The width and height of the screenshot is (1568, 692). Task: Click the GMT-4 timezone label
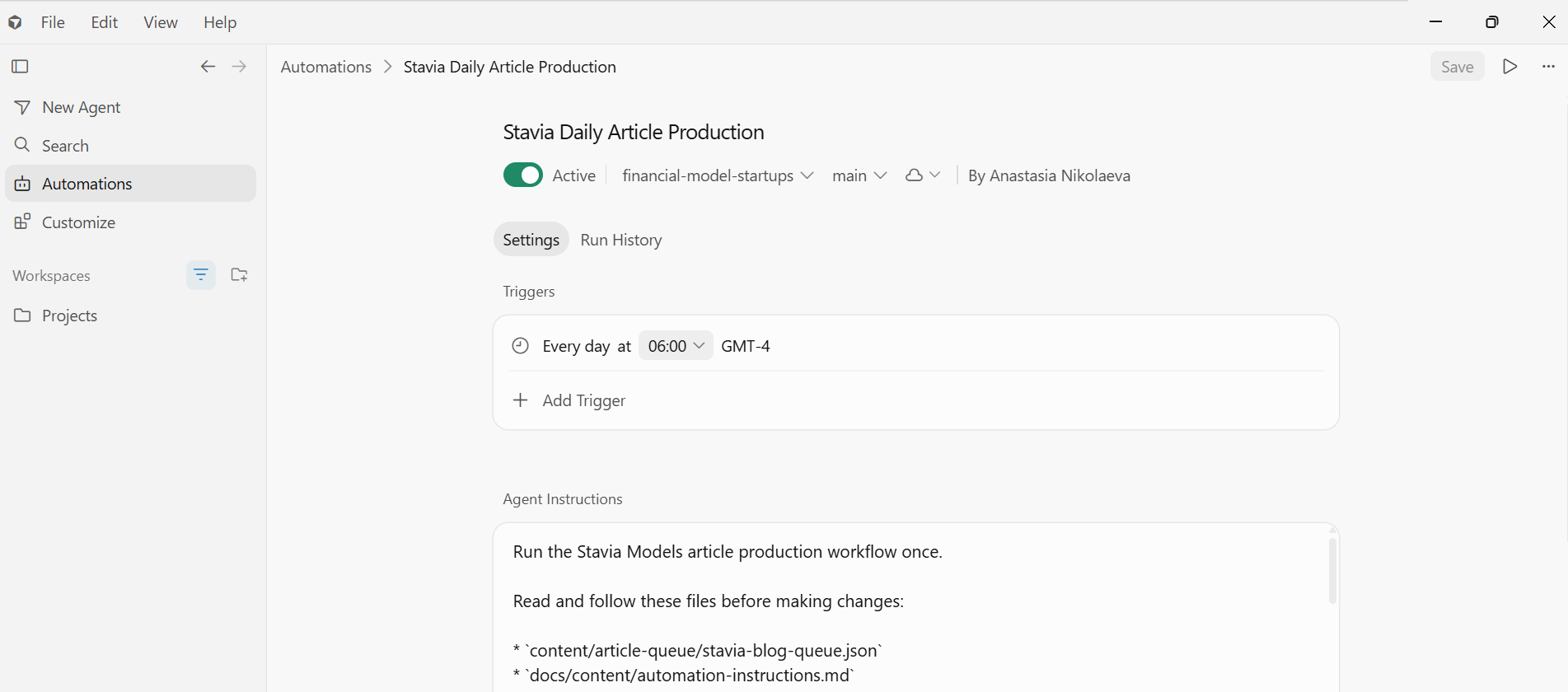[x=746, y=346]
